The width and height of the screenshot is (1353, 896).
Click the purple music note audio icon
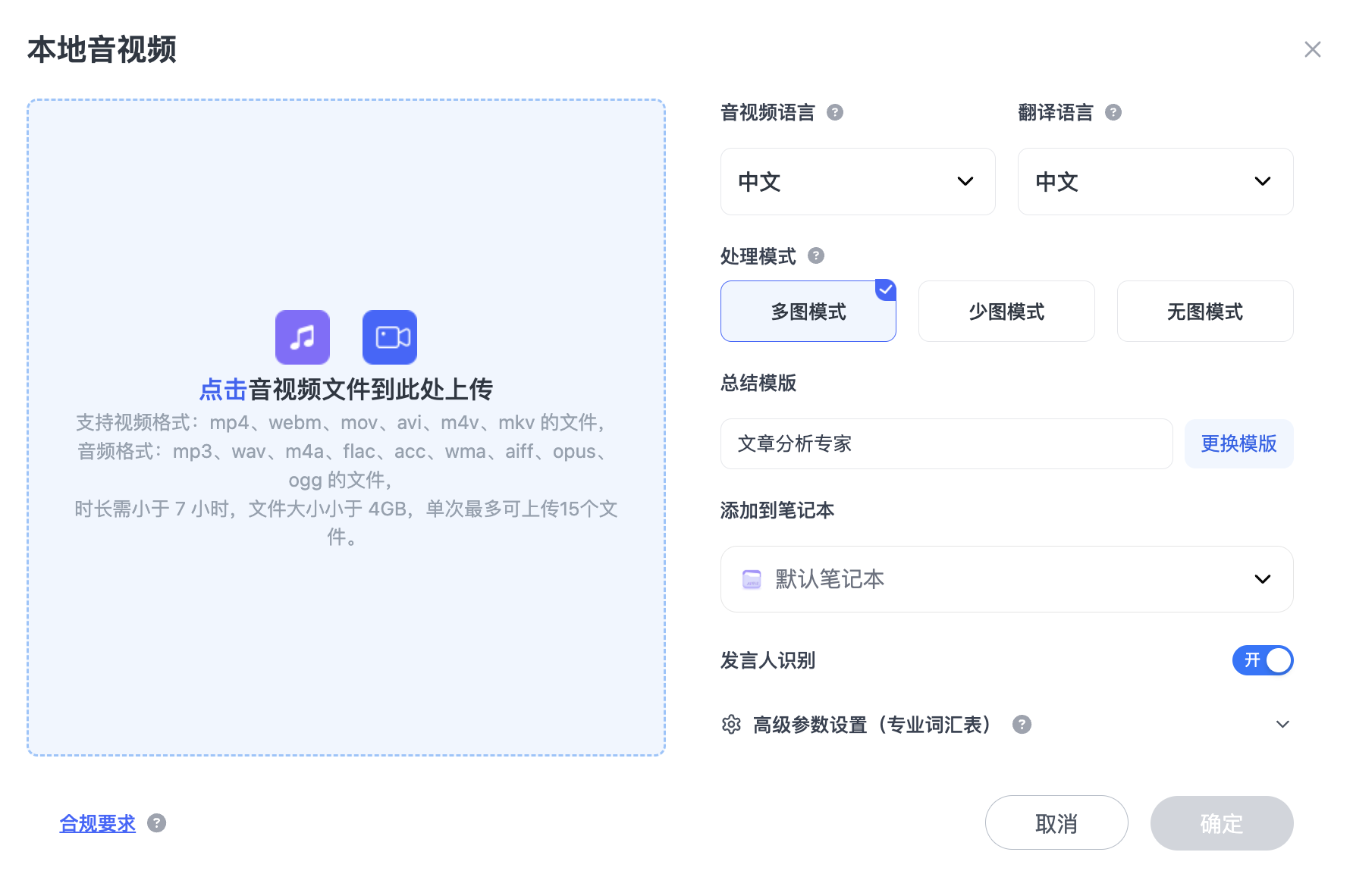(302, 337)
